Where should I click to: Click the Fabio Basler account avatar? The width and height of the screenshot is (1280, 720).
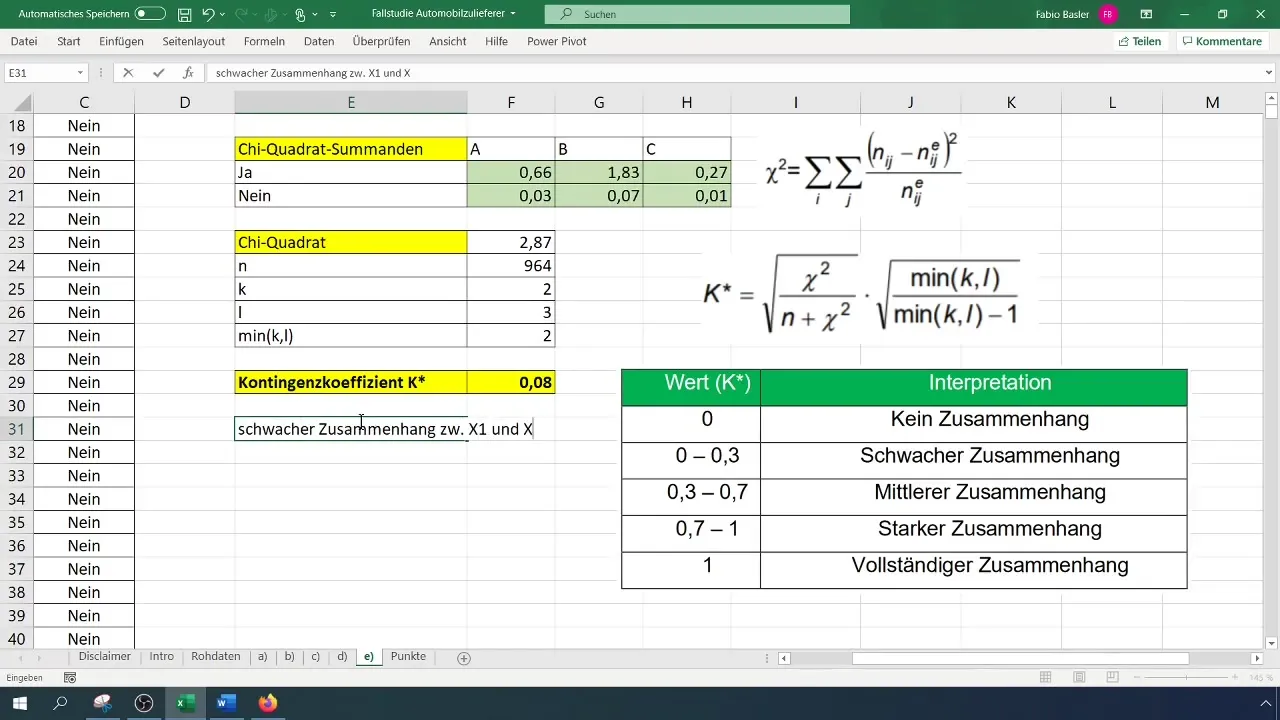1107,14
